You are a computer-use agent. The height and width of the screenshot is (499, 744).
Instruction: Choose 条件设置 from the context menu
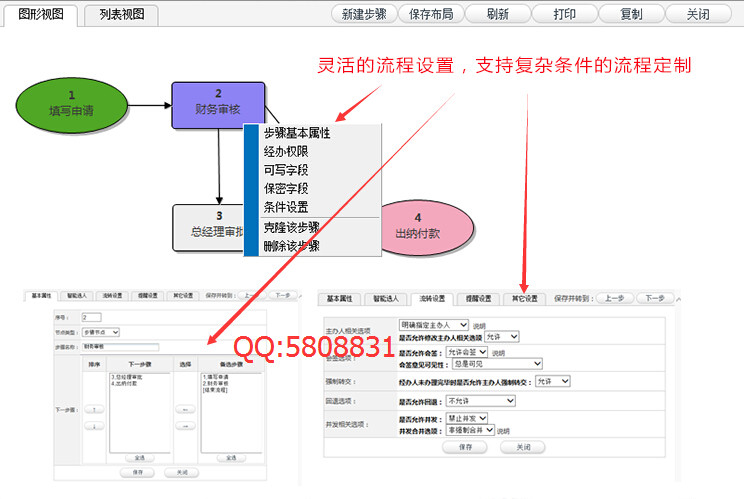[286, 207]
